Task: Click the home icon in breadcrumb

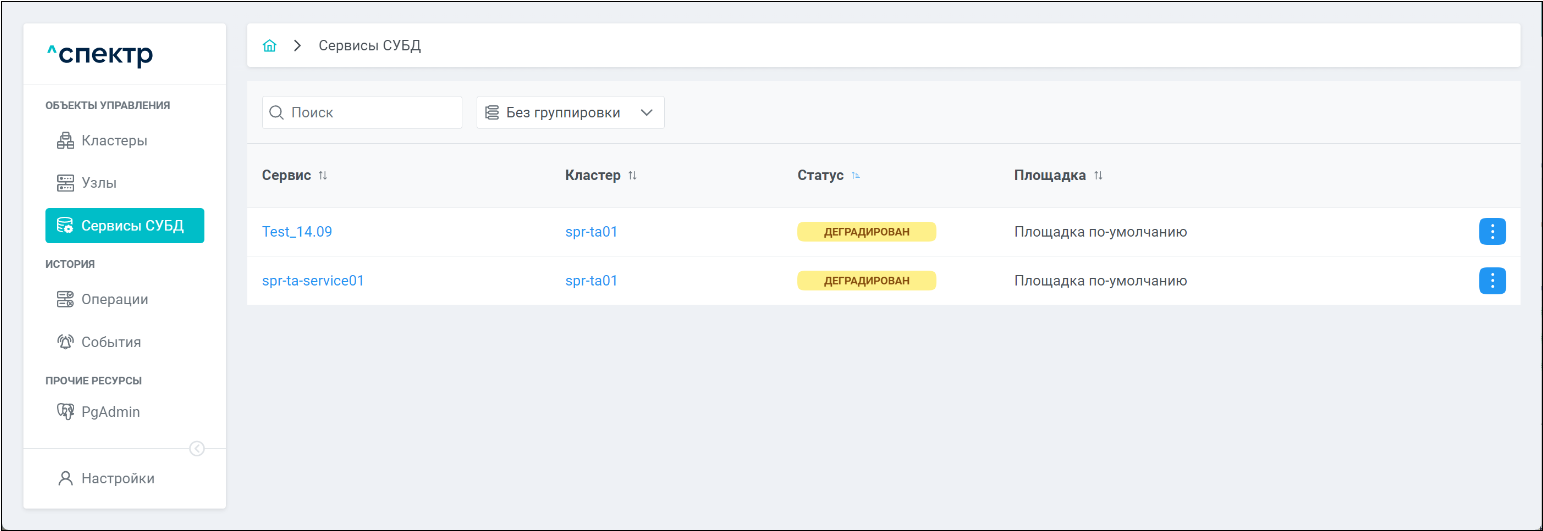Action: click(269, 46)
